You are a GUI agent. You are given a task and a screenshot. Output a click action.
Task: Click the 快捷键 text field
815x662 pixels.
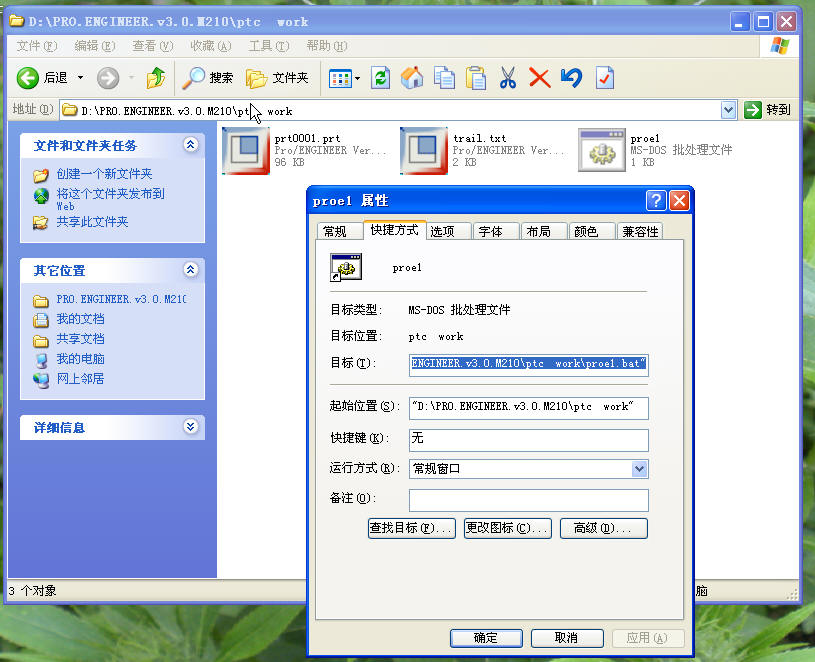click(x=529, y=440)
